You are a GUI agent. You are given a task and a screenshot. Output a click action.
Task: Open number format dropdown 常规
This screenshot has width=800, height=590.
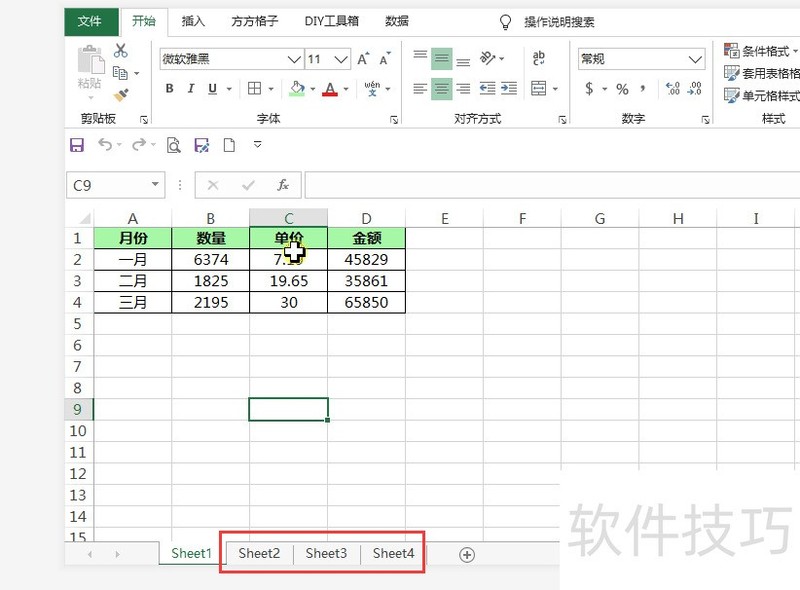(x=695, y=59)
